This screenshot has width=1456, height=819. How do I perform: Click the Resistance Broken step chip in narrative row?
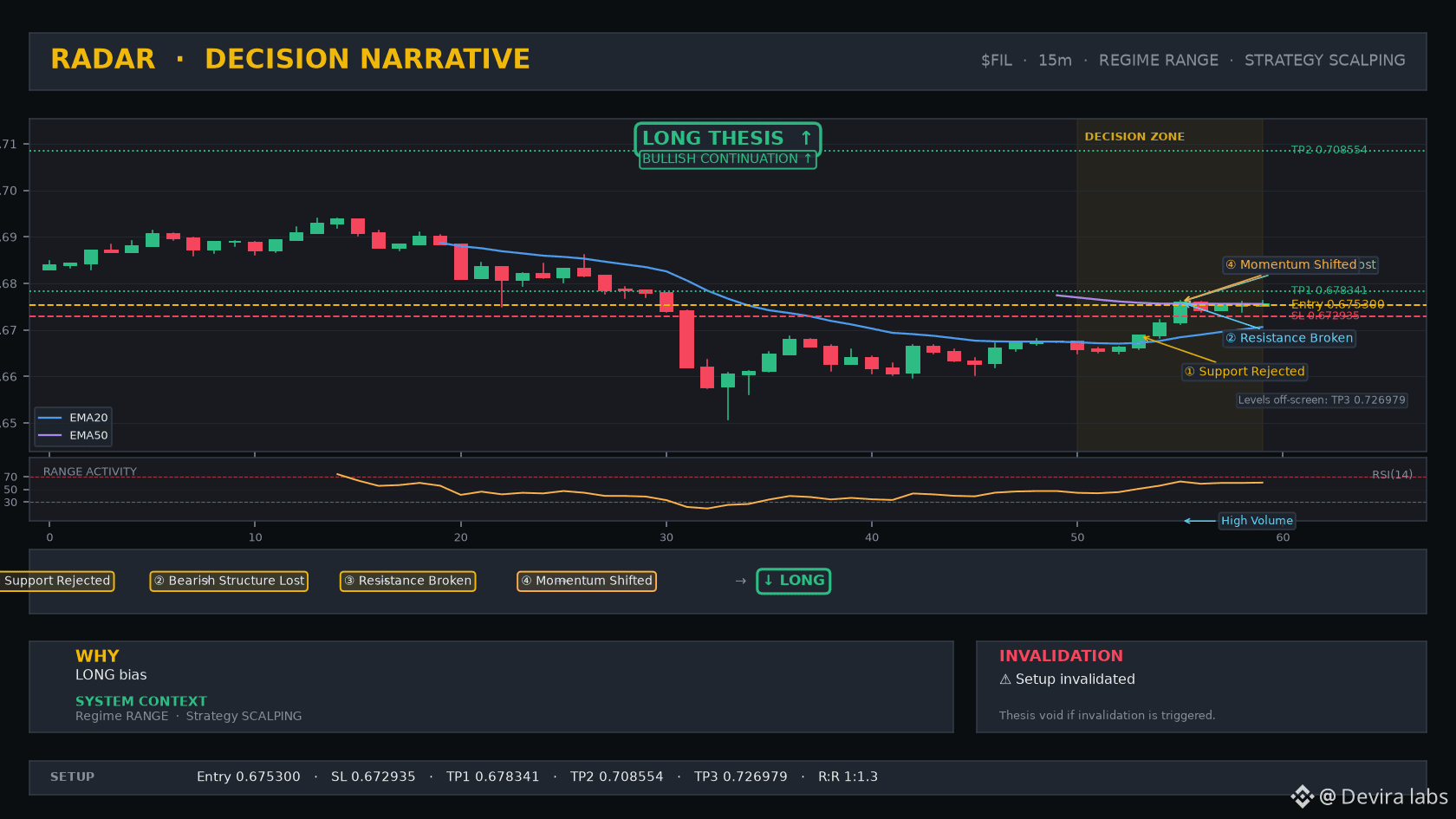coord(407,581)
